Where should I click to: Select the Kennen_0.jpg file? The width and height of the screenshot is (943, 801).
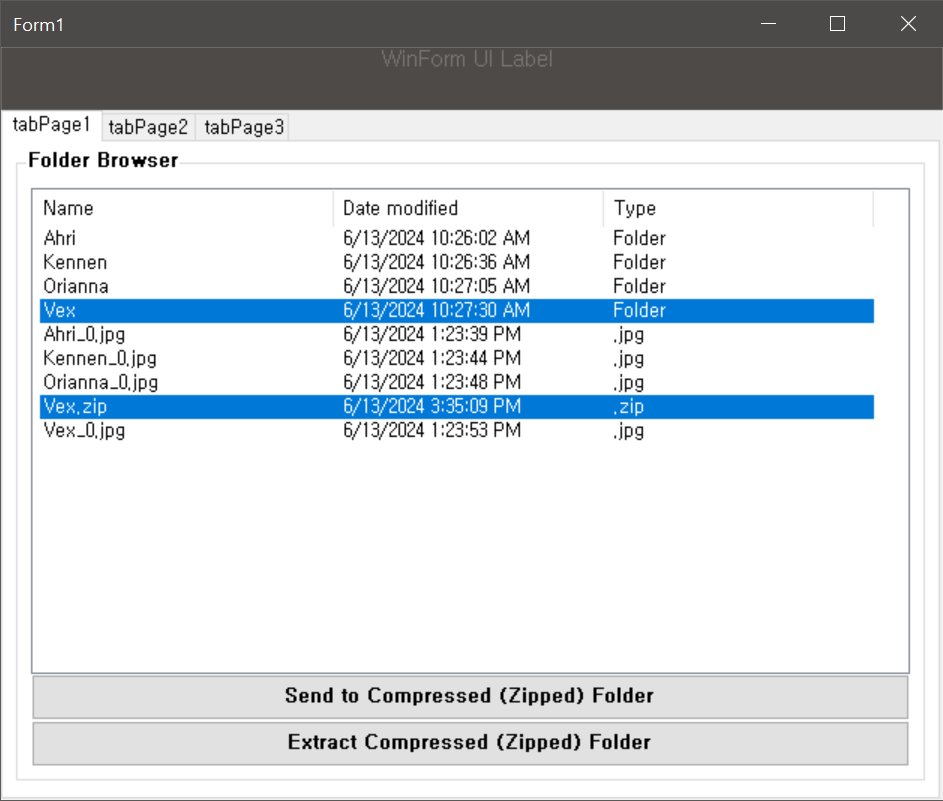click(457, 358)
